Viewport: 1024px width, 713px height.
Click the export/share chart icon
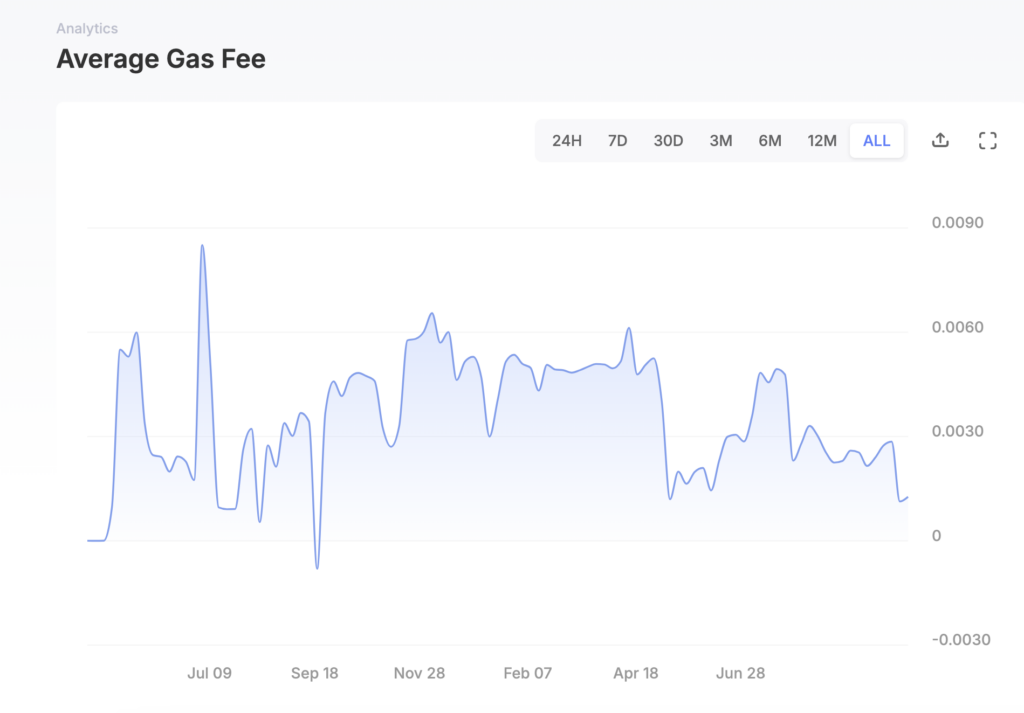[x=940, y=140]
